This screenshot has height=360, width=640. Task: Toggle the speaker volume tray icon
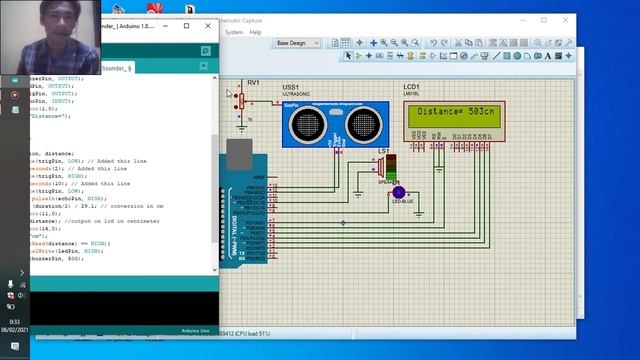pyautogui.click(x=21, y=295)
